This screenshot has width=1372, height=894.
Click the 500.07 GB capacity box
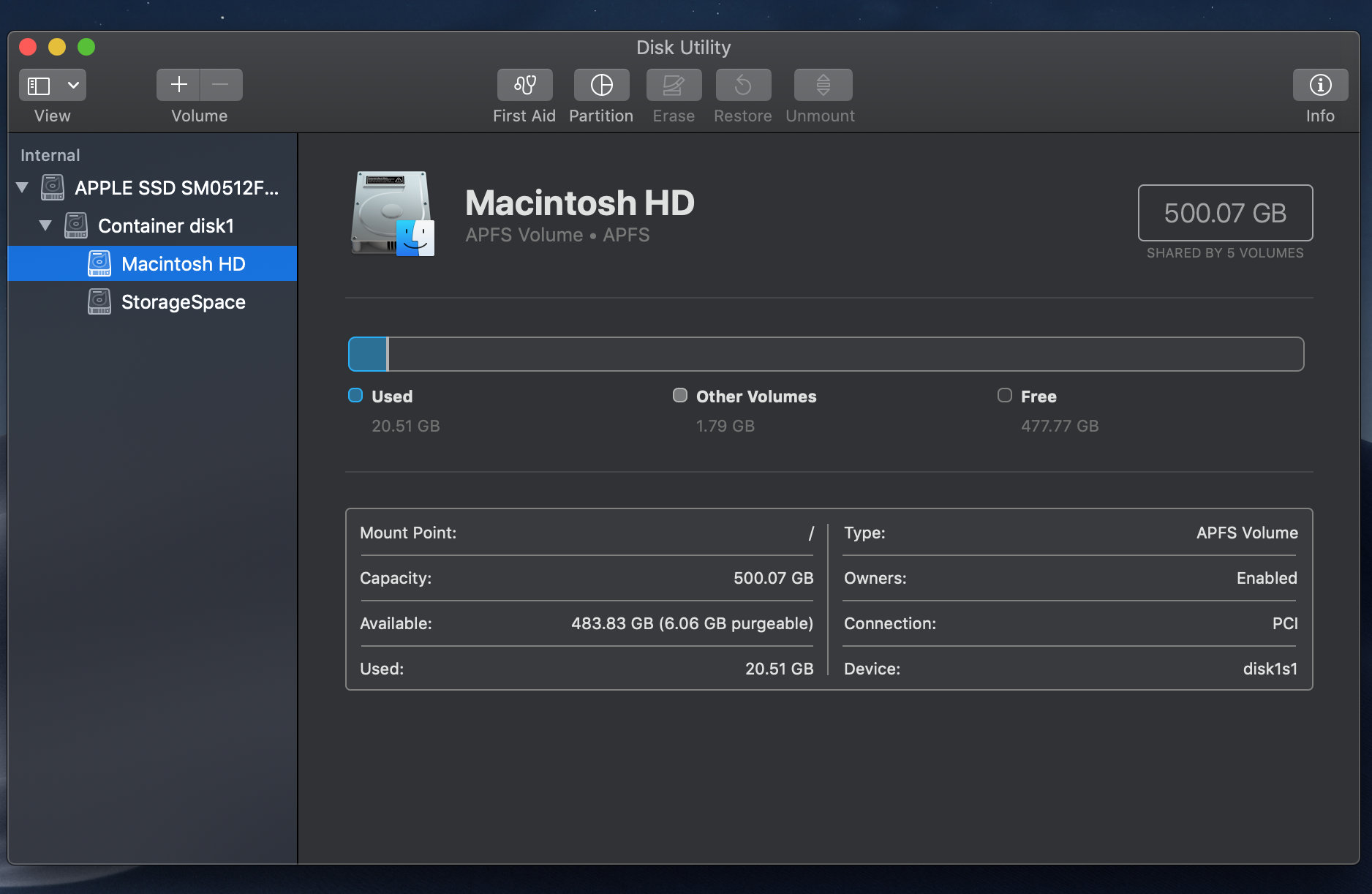coord(1225,213)
